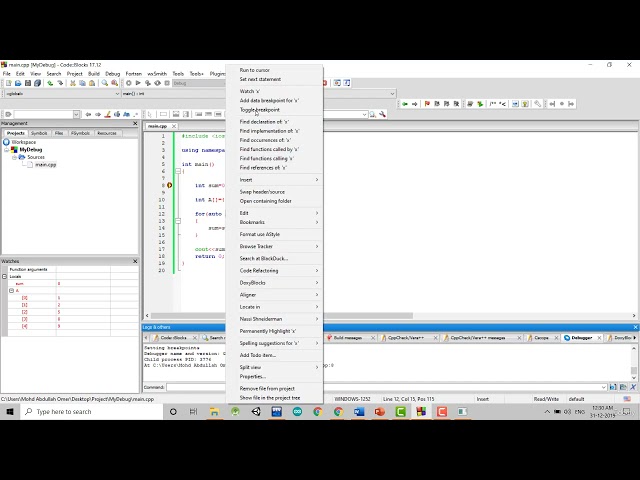This screenshot has width=640, height=480.
Task: Open File Explorer from the taskbar
Action: (x=214, y=411)
